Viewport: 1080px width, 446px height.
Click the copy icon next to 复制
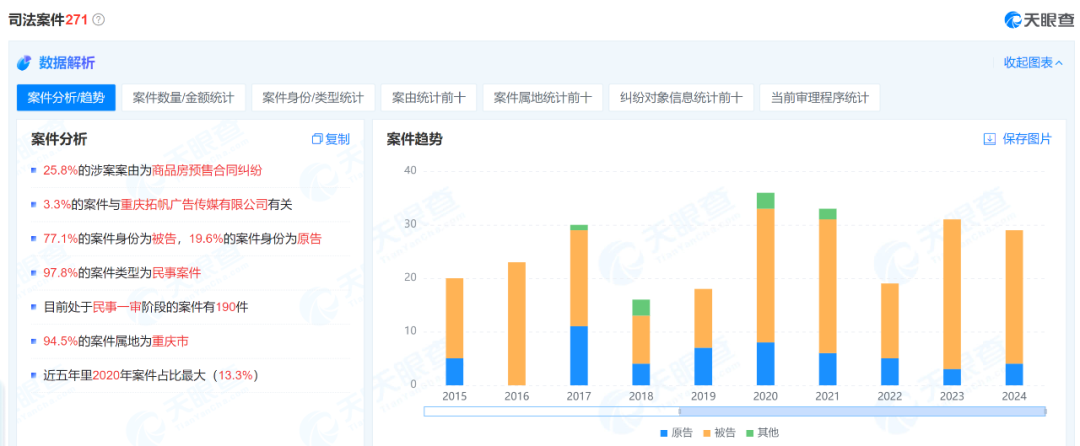pos(317,139)
